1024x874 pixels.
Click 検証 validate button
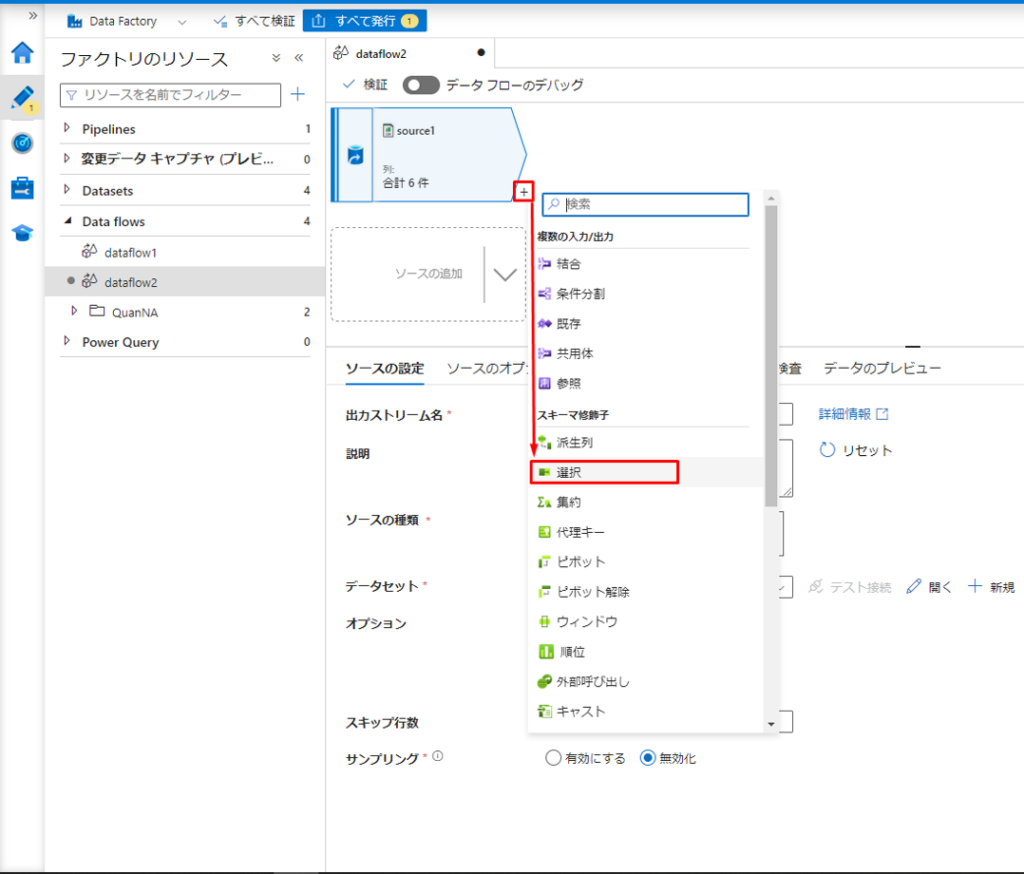click(366, 84)
